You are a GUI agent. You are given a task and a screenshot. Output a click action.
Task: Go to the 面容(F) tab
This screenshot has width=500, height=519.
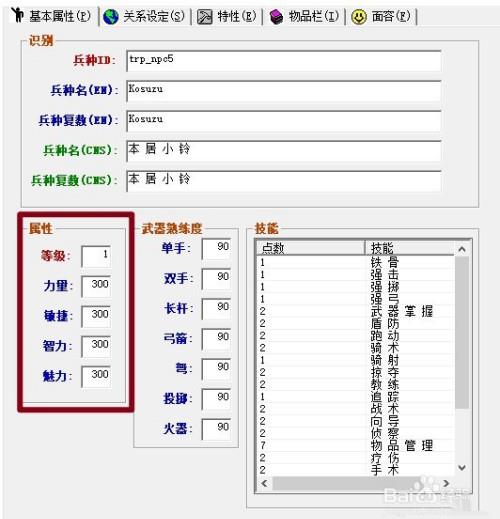[382, 16]
